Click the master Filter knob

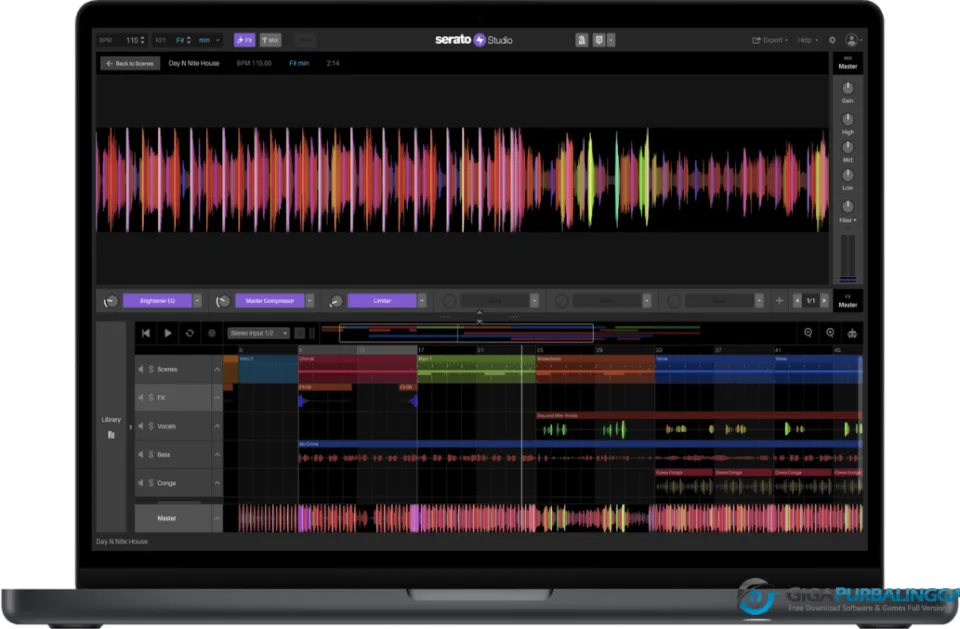click(x=847, y=206)
